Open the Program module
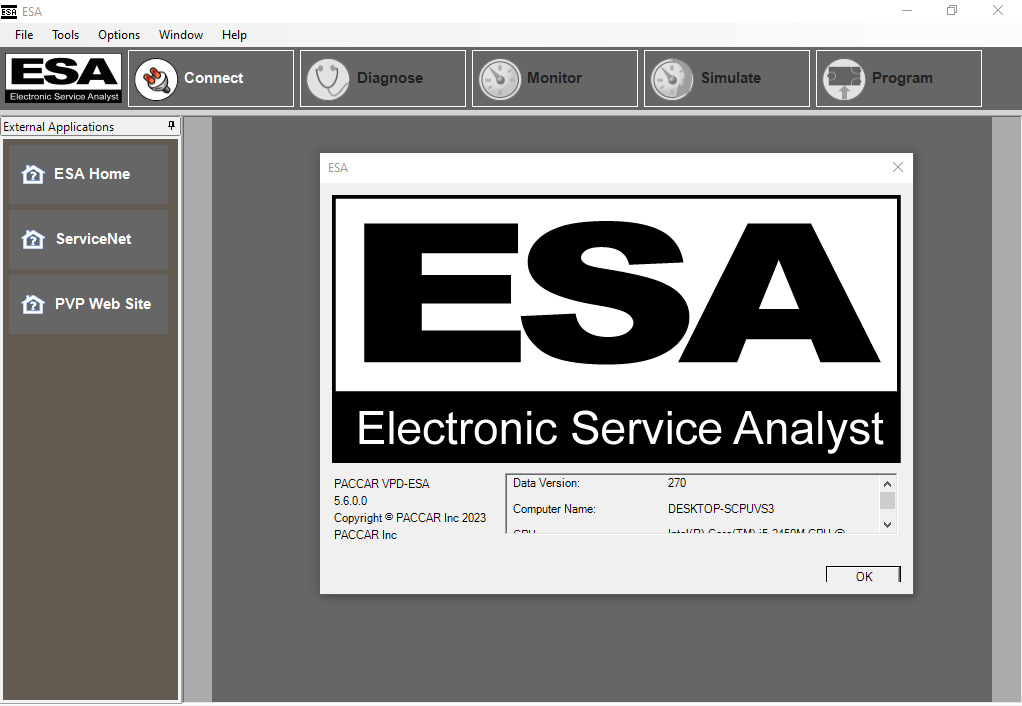Screen dimensions: 1022x706 click(x=897, y=78)
